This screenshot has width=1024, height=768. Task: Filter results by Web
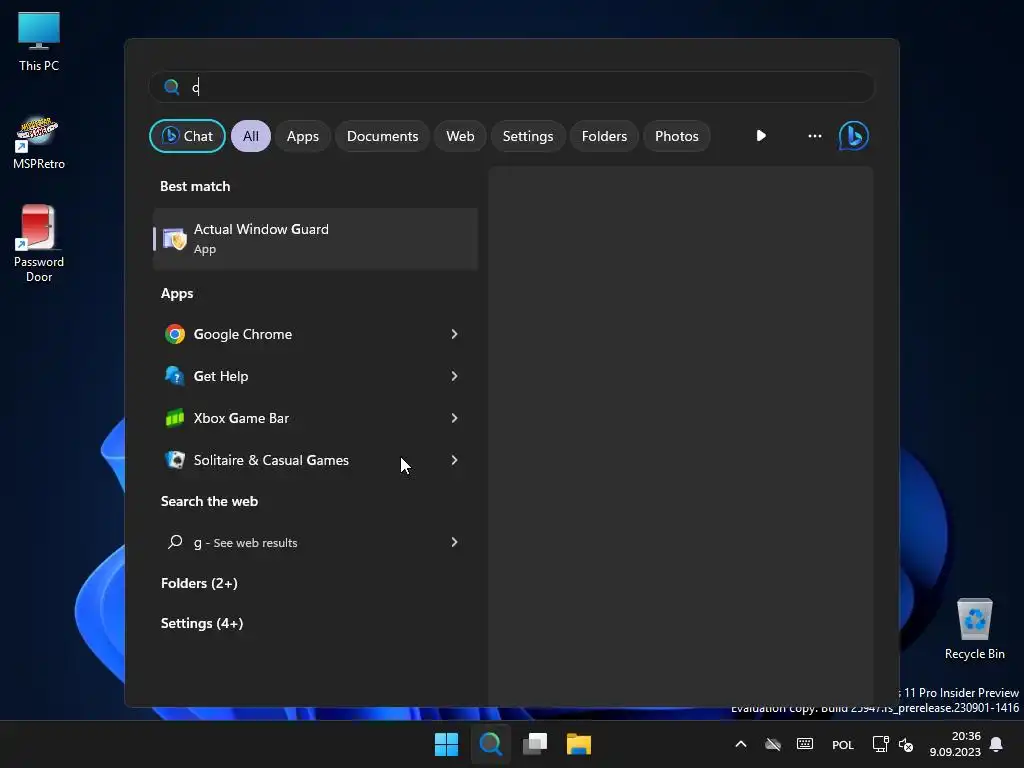(460, 136)
